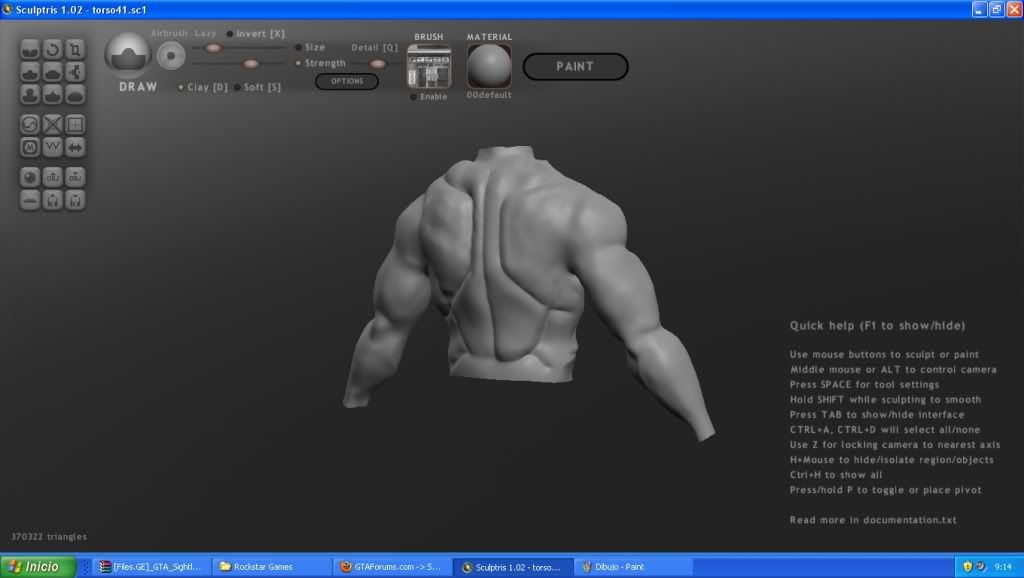Select the Rotate tool with circular arrow

click(x=53, y=48)
